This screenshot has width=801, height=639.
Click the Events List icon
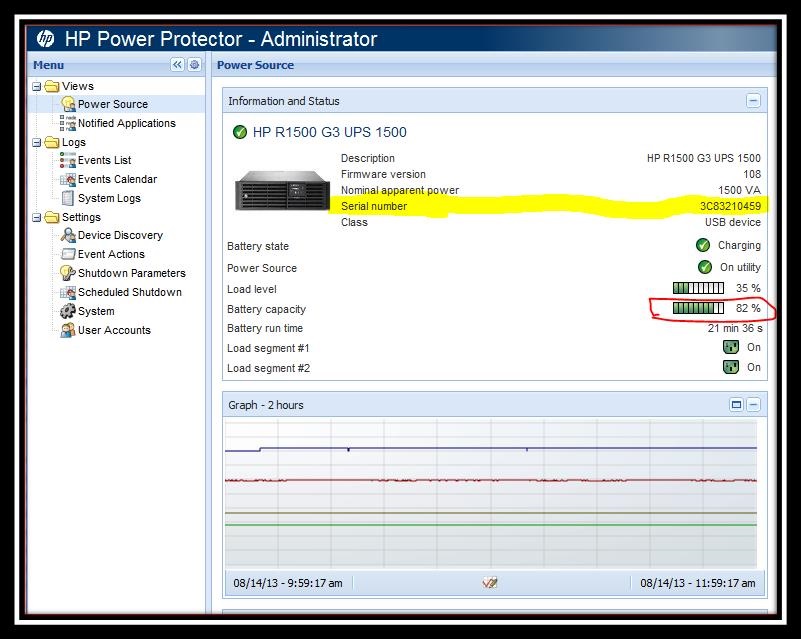67,160
